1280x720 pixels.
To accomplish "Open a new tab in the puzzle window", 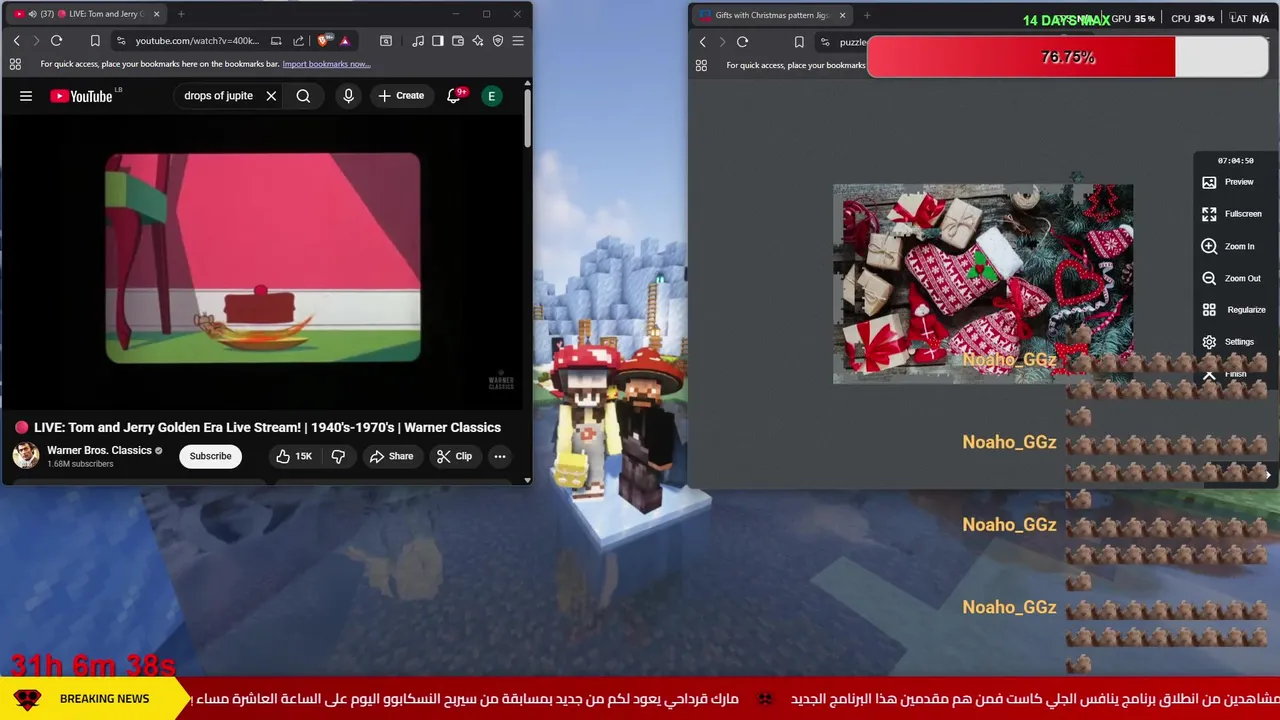I will pos(867,15).
